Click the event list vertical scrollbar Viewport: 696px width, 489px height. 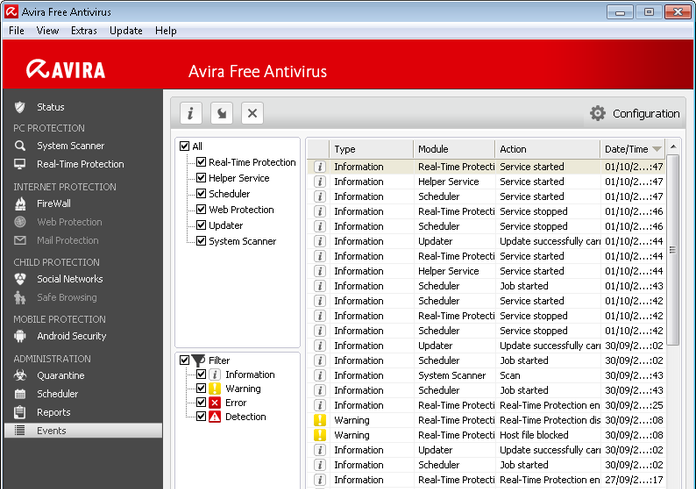click(673, 300)
